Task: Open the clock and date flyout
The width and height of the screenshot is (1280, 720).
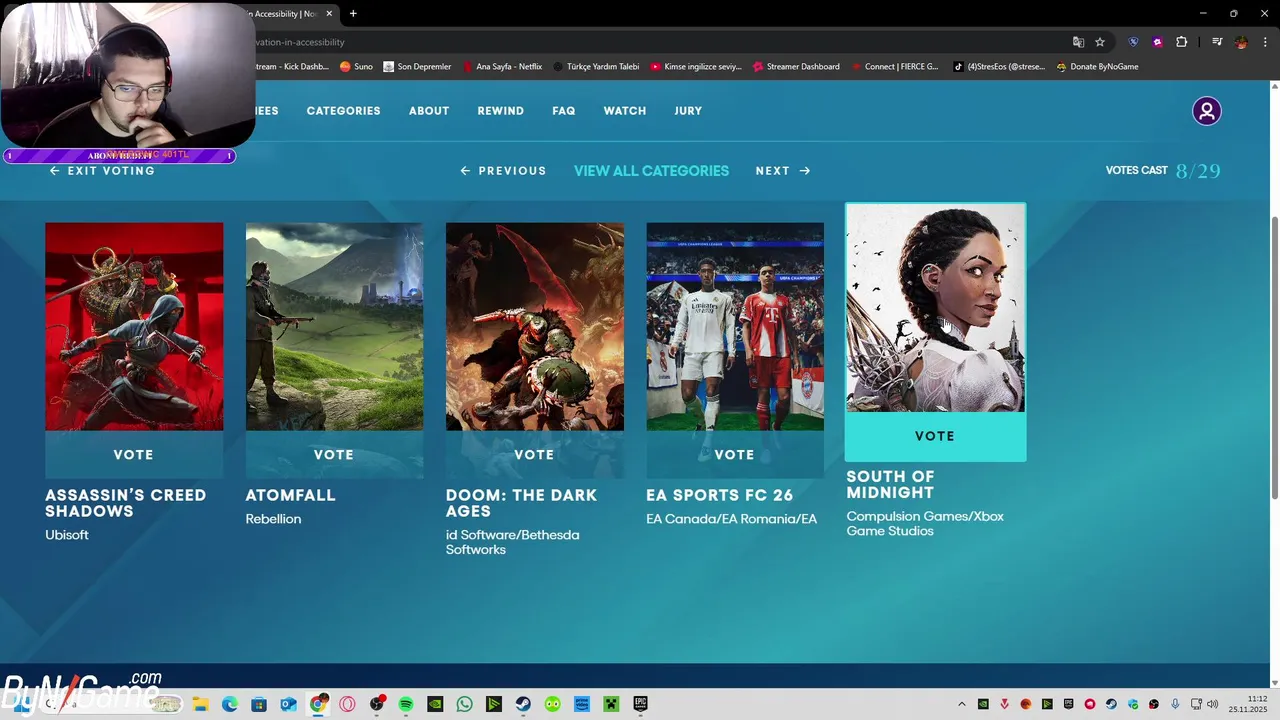Action: (1248, 704)
